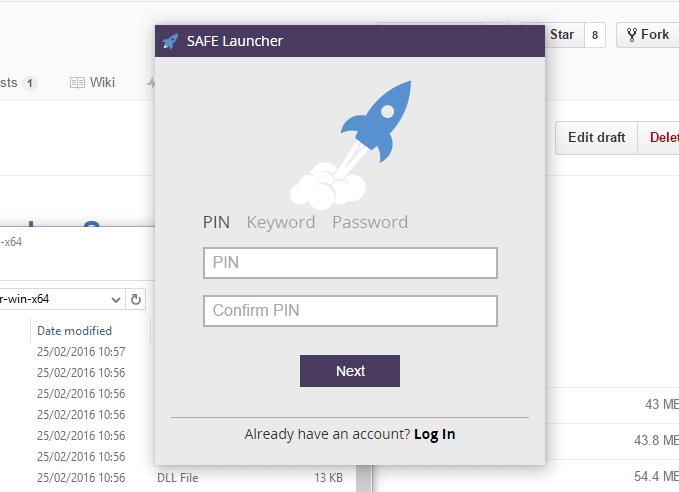
Task: Click the Edit draft button
Action: 596,137
